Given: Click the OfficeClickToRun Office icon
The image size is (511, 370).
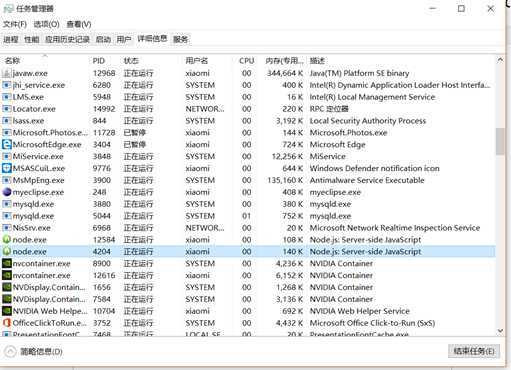Looking at the screenshot, I should click(x=6, y=323).
